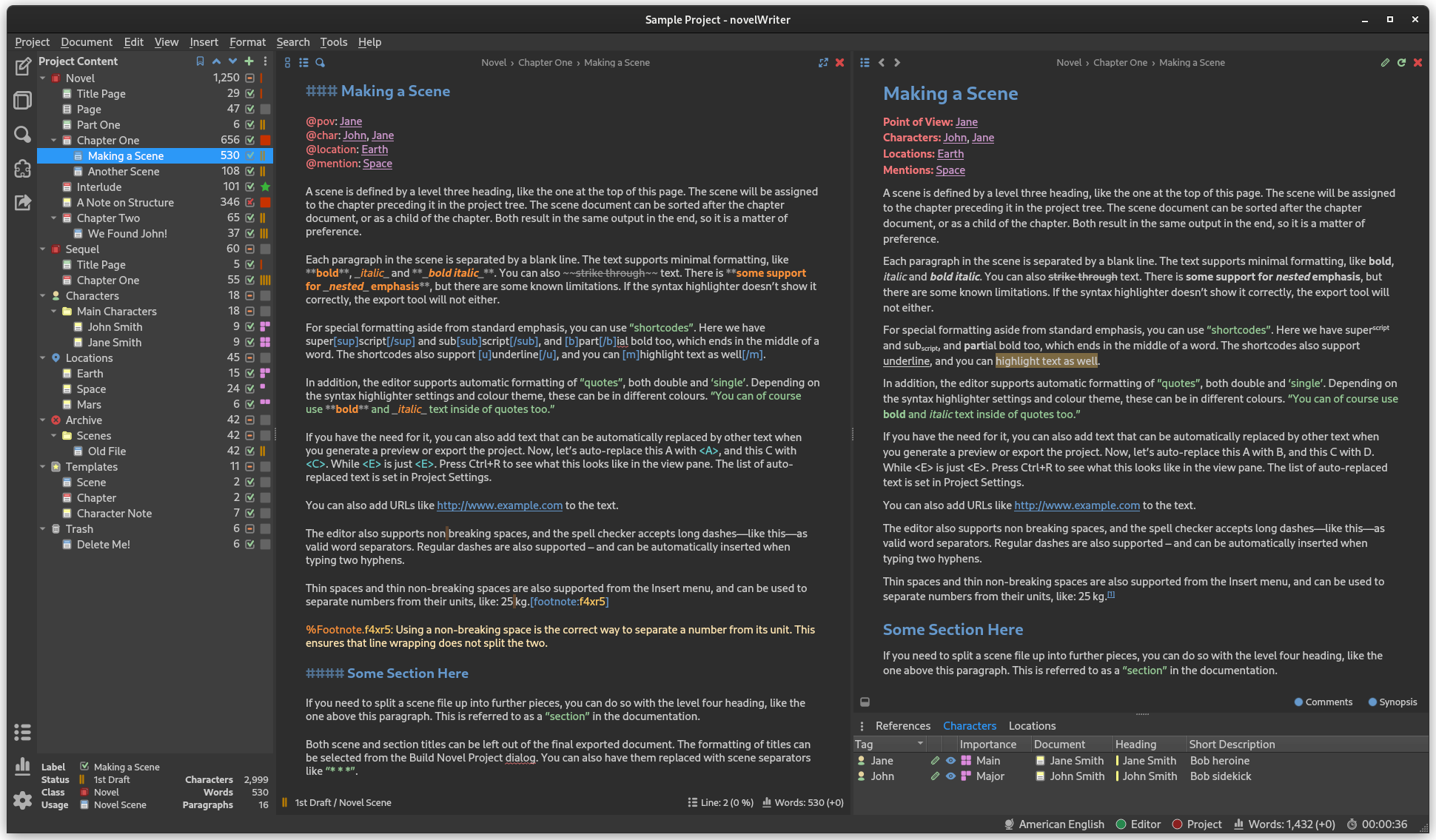Open project search in the sidebar

click(x=23, y=134)
